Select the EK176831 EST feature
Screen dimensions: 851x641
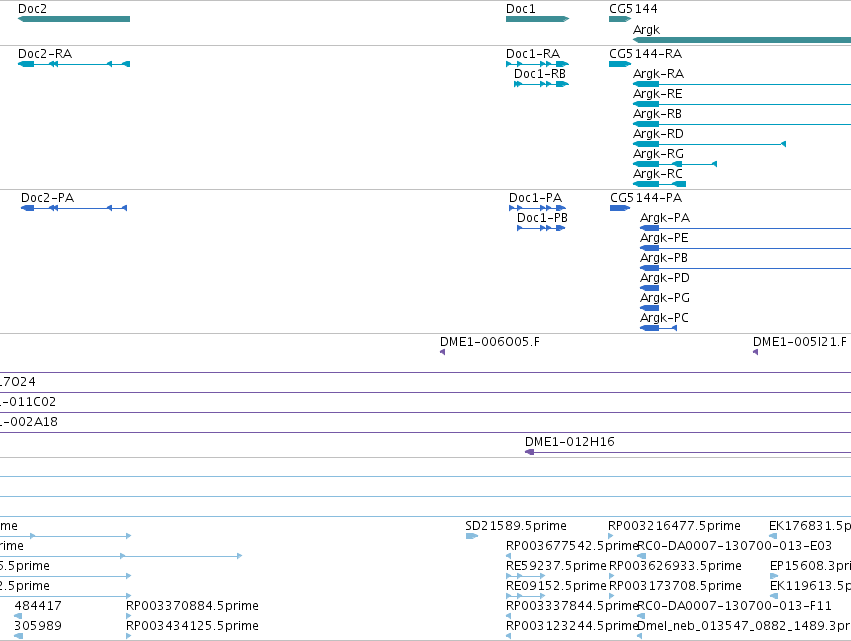point(773,536)
